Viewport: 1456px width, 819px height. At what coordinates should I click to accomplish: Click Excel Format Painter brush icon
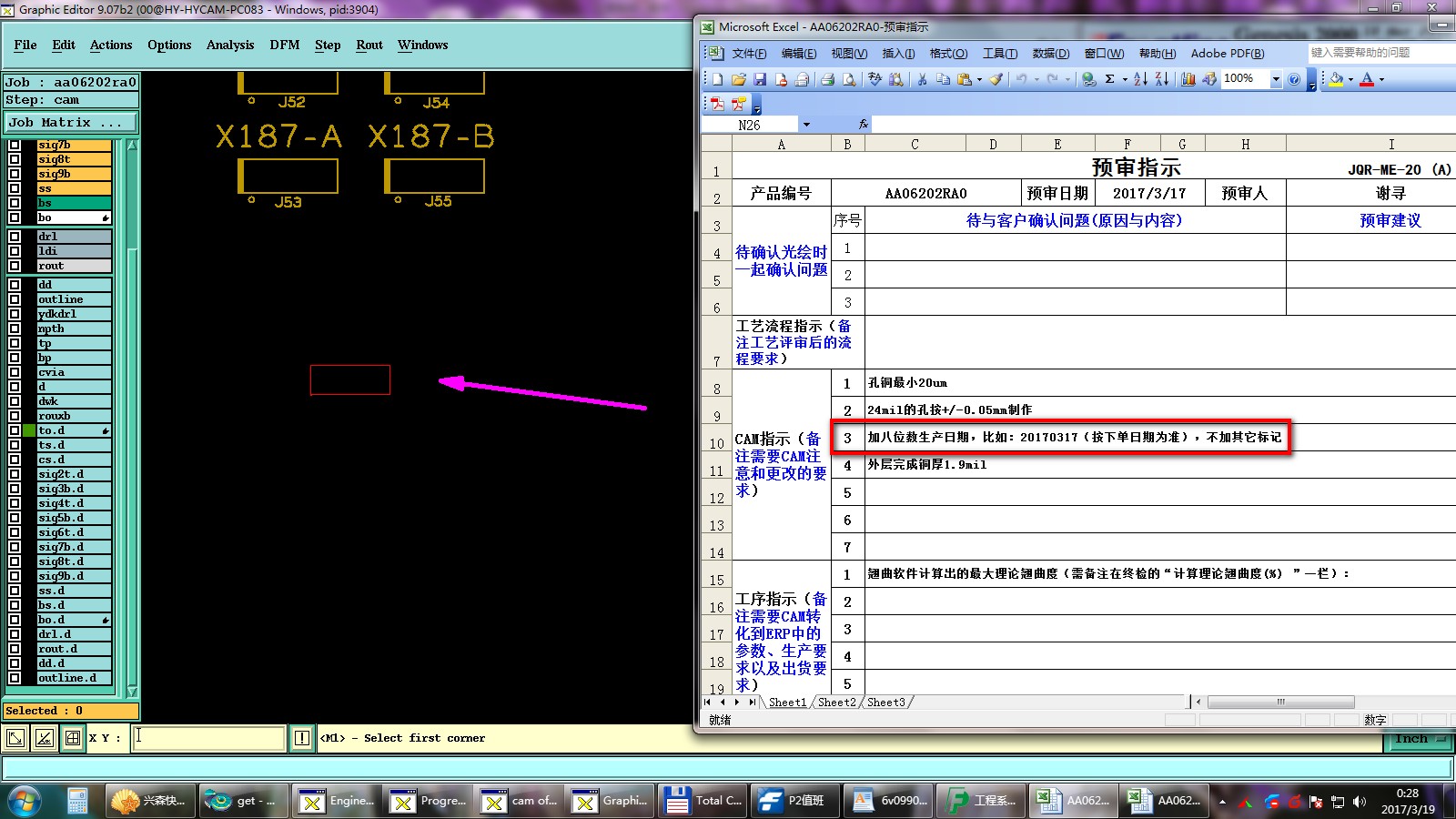(x=996, y=79)
